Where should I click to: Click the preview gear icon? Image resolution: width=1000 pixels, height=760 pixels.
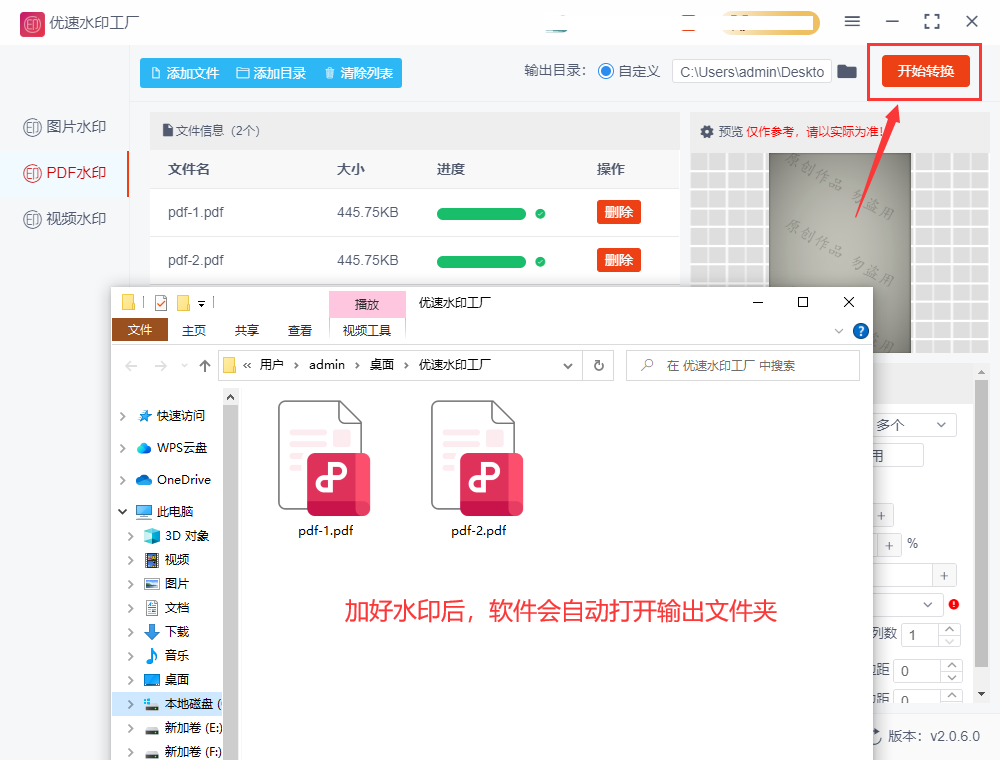point(707,132)
